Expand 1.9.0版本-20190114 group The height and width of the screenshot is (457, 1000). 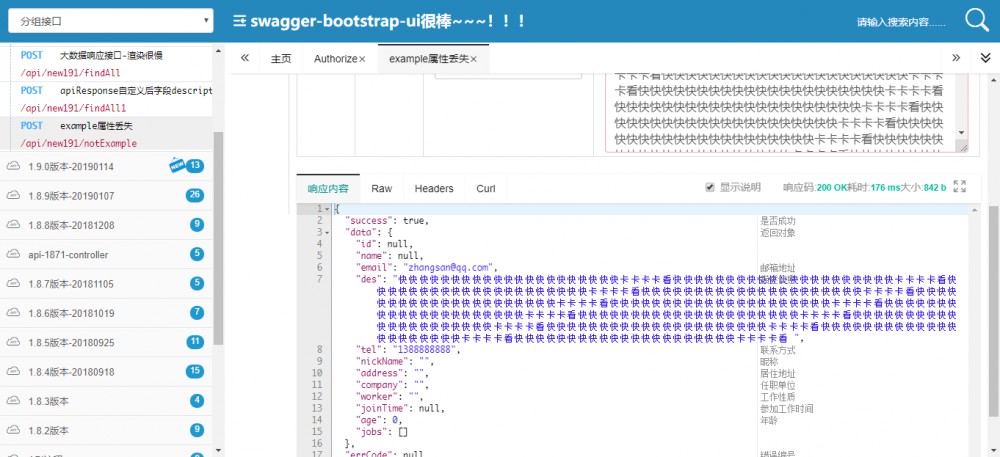pyautogui.click(x=105, y=166)
